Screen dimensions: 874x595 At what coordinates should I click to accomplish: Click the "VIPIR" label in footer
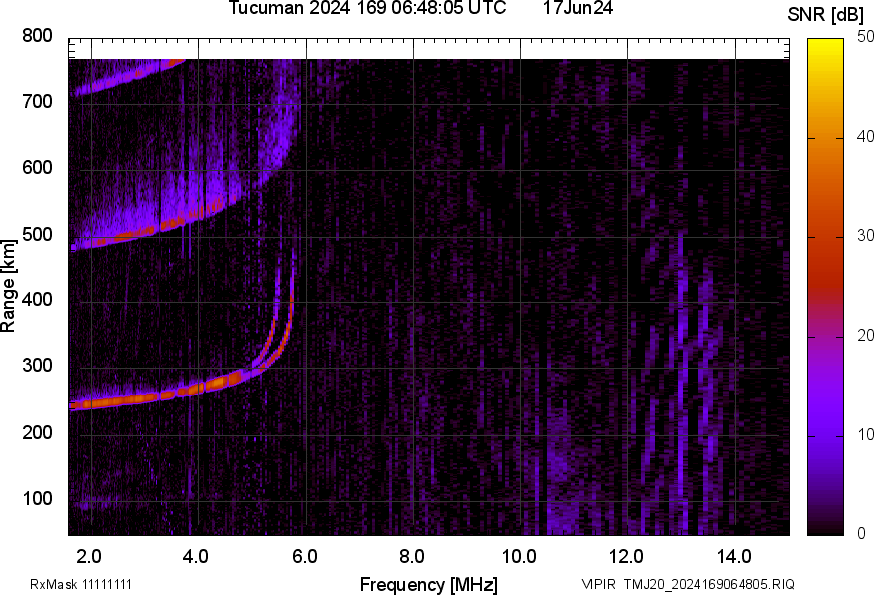[599, 584]
